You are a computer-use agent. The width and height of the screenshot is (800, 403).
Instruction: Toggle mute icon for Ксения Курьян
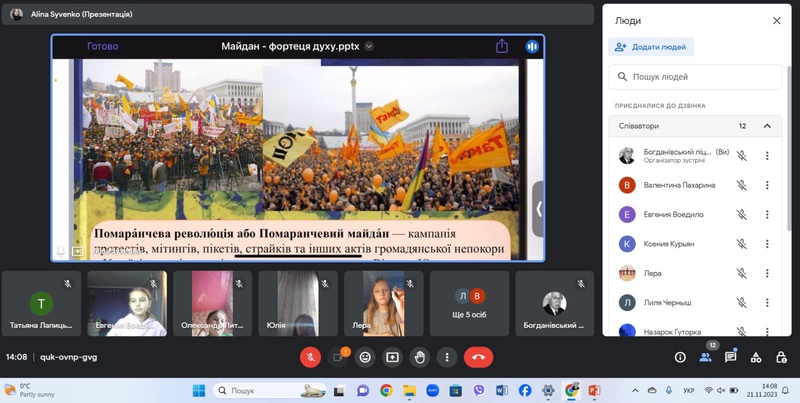click(x=741, y=244)
